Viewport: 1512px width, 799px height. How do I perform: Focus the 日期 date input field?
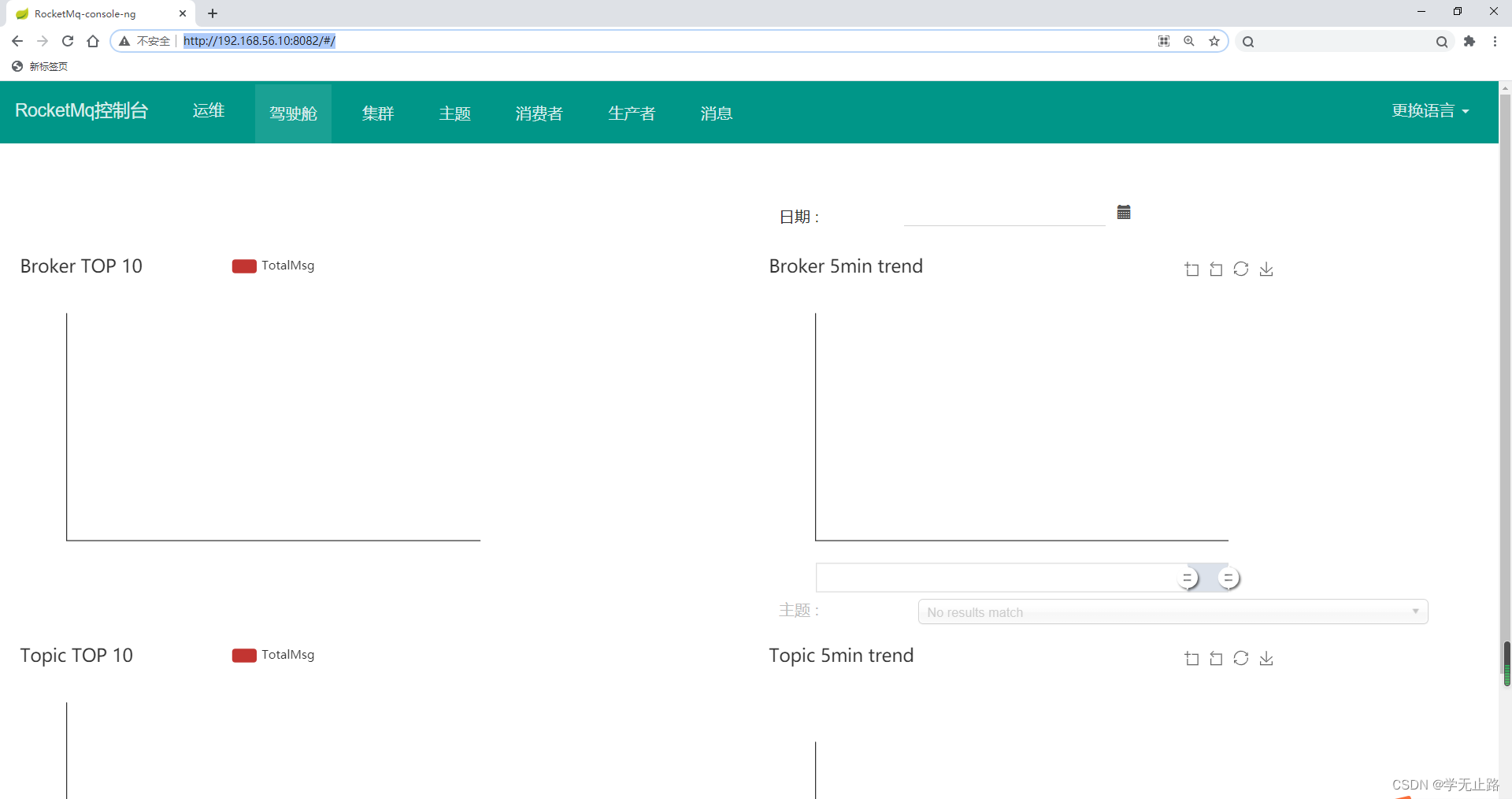[1005, 214]
